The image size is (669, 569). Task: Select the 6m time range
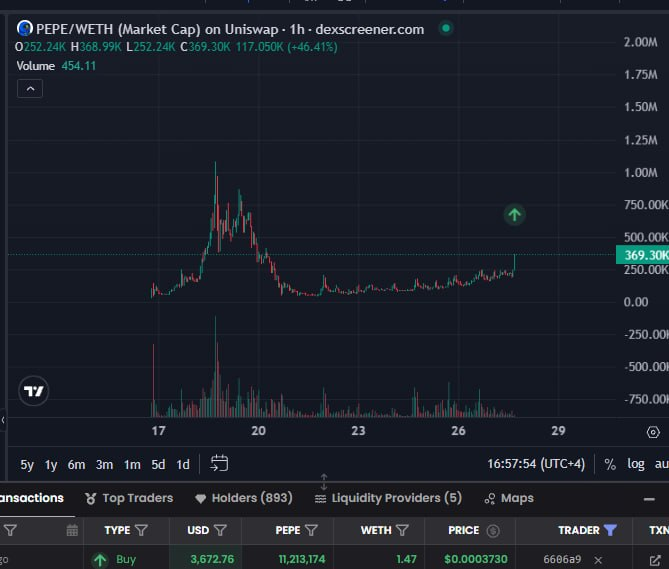click(x=76, y=464)
